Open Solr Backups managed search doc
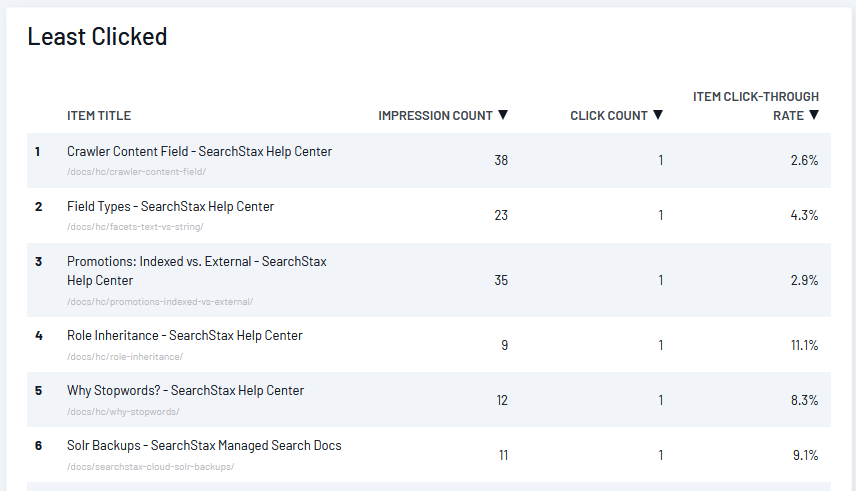Image resolution: width=856 pixels, height=491 pixels. (x=204, y=446)
